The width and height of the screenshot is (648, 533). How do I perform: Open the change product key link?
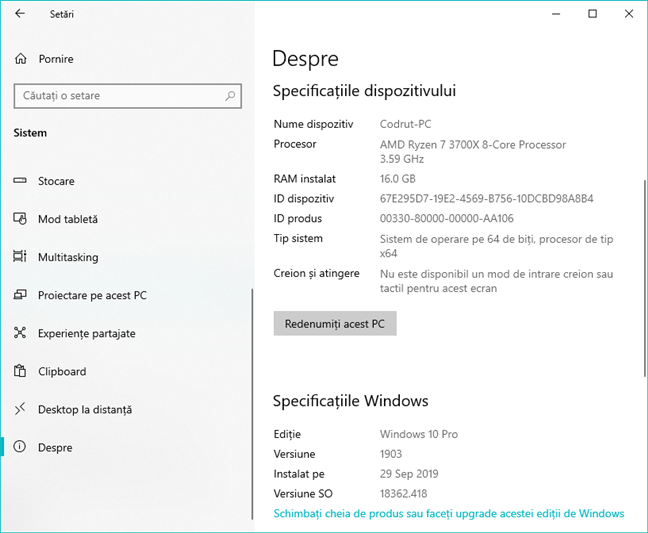pos(448,513)
